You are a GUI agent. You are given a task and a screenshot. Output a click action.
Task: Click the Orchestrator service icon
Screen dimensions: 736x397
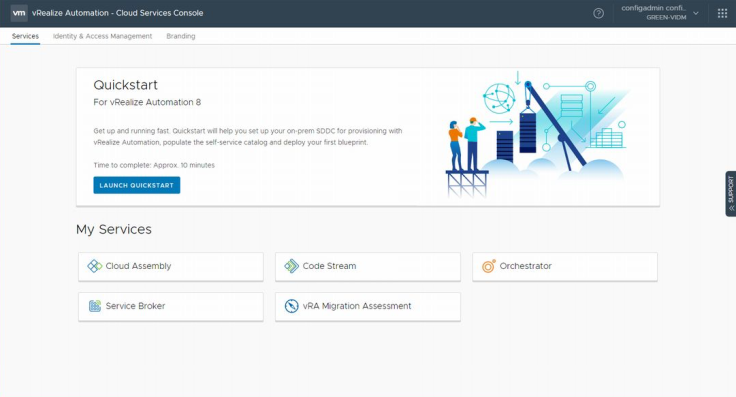point(489,266)
